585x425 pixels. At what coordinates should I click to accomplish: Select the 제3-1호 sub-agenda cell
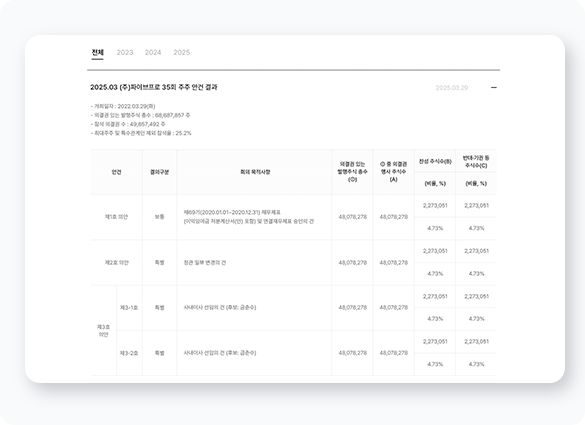pos(129,308)
